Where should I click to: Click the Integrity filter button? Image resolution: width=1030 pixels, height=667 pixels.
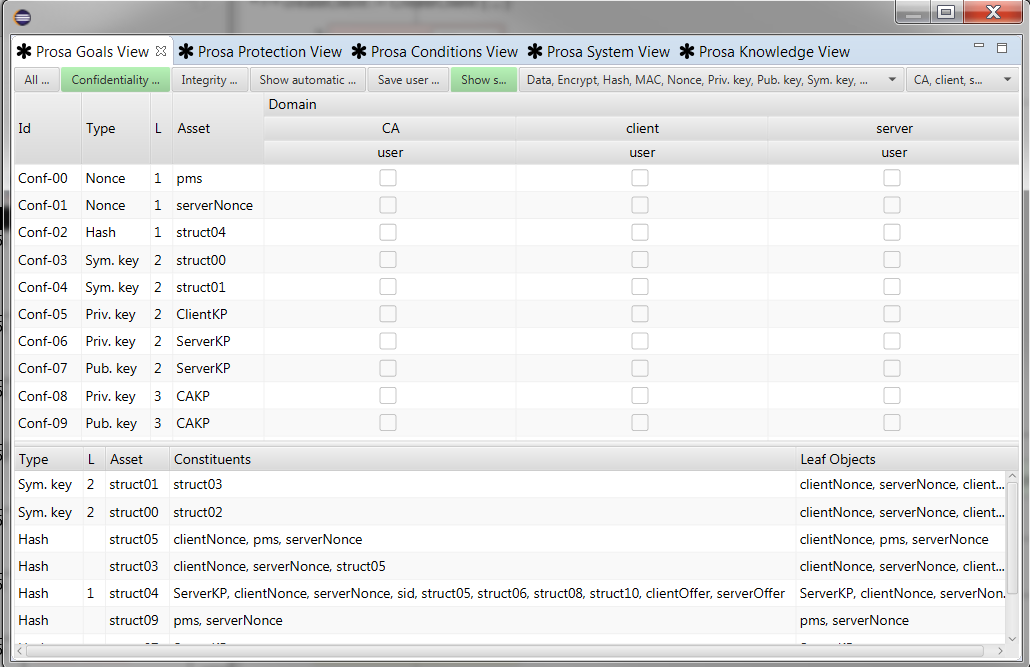[209, 80]
